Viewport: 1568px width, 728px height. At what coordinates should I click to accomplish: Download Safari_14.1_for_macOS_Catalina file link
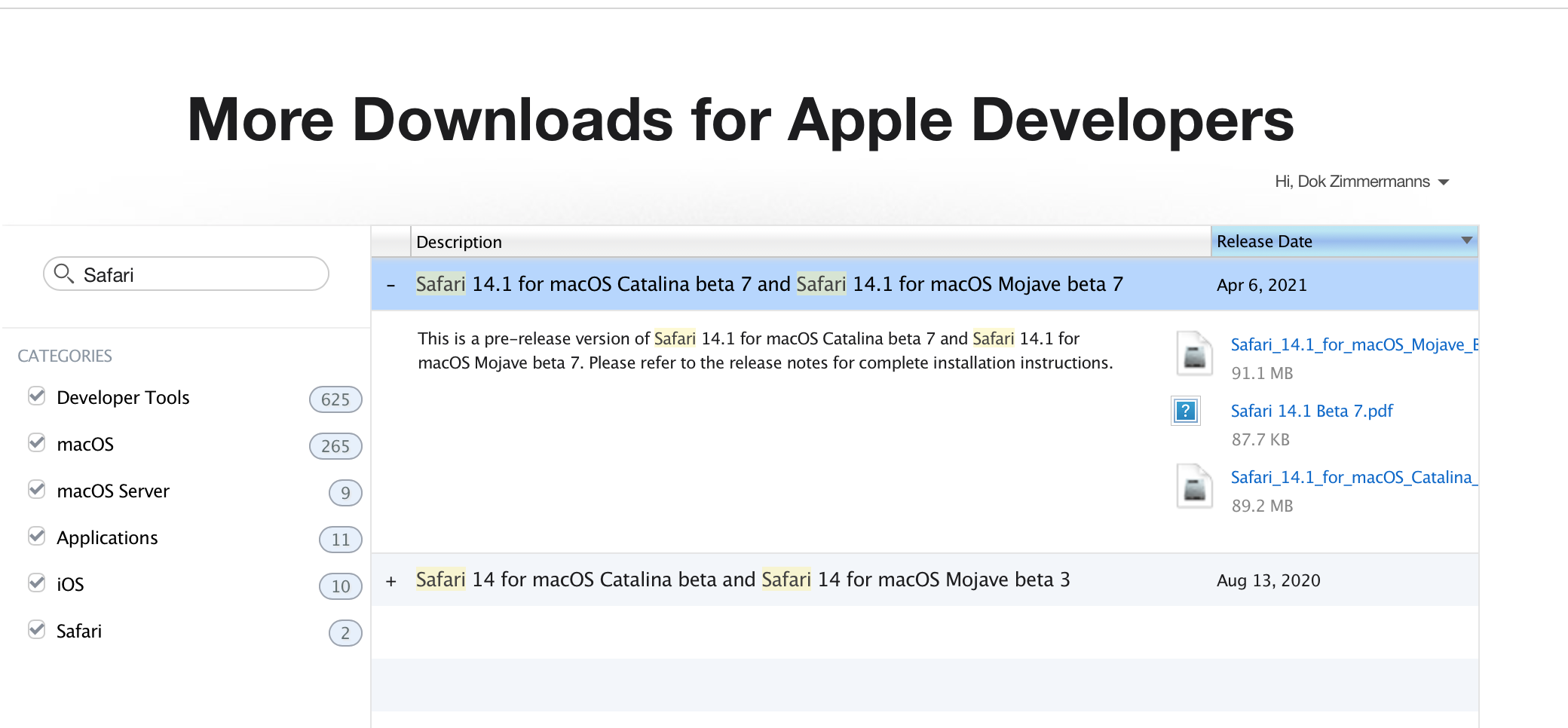[x=1353, y=477]
